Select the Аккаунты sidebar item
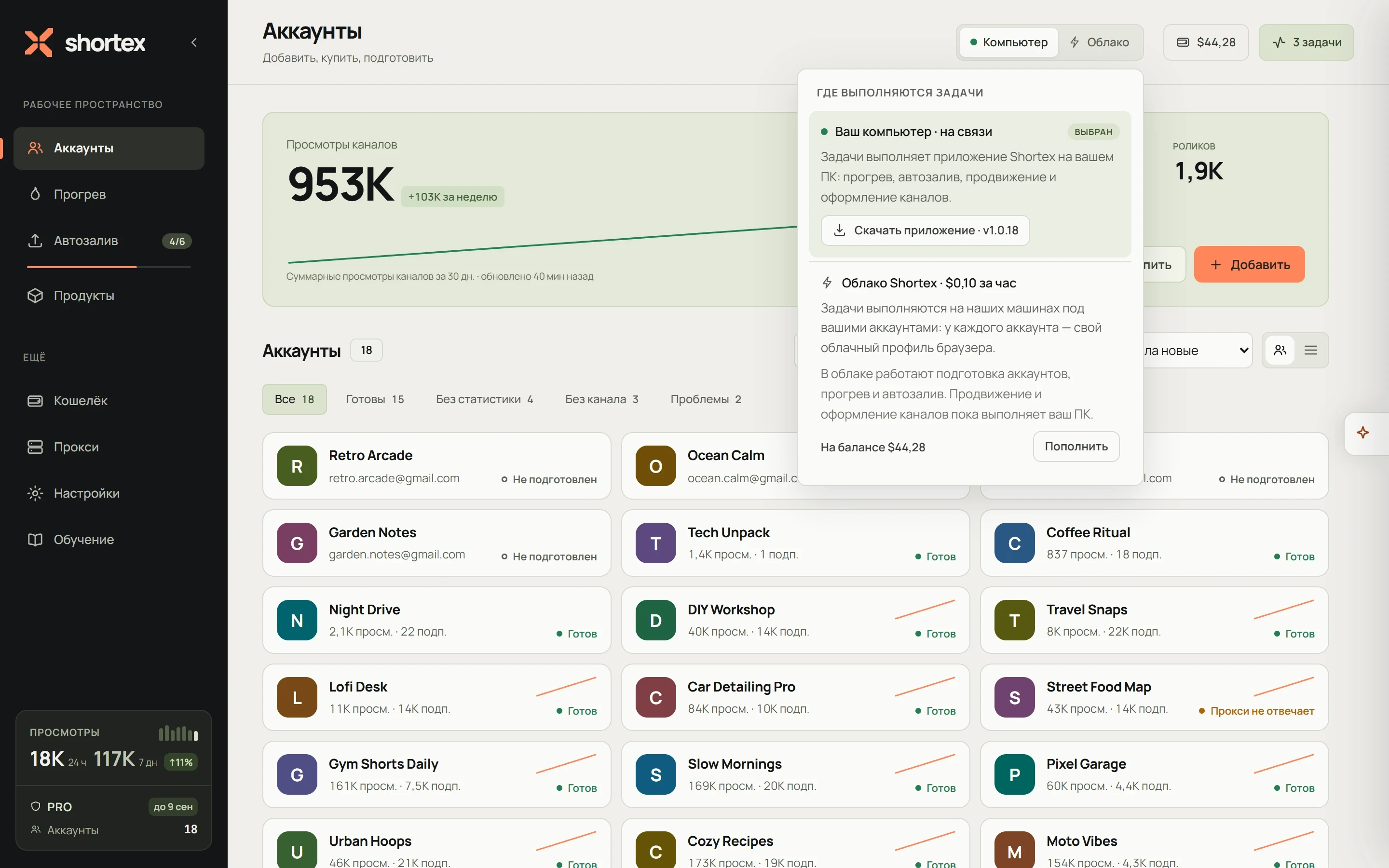 pyautogui.click(x=109, y=148)
